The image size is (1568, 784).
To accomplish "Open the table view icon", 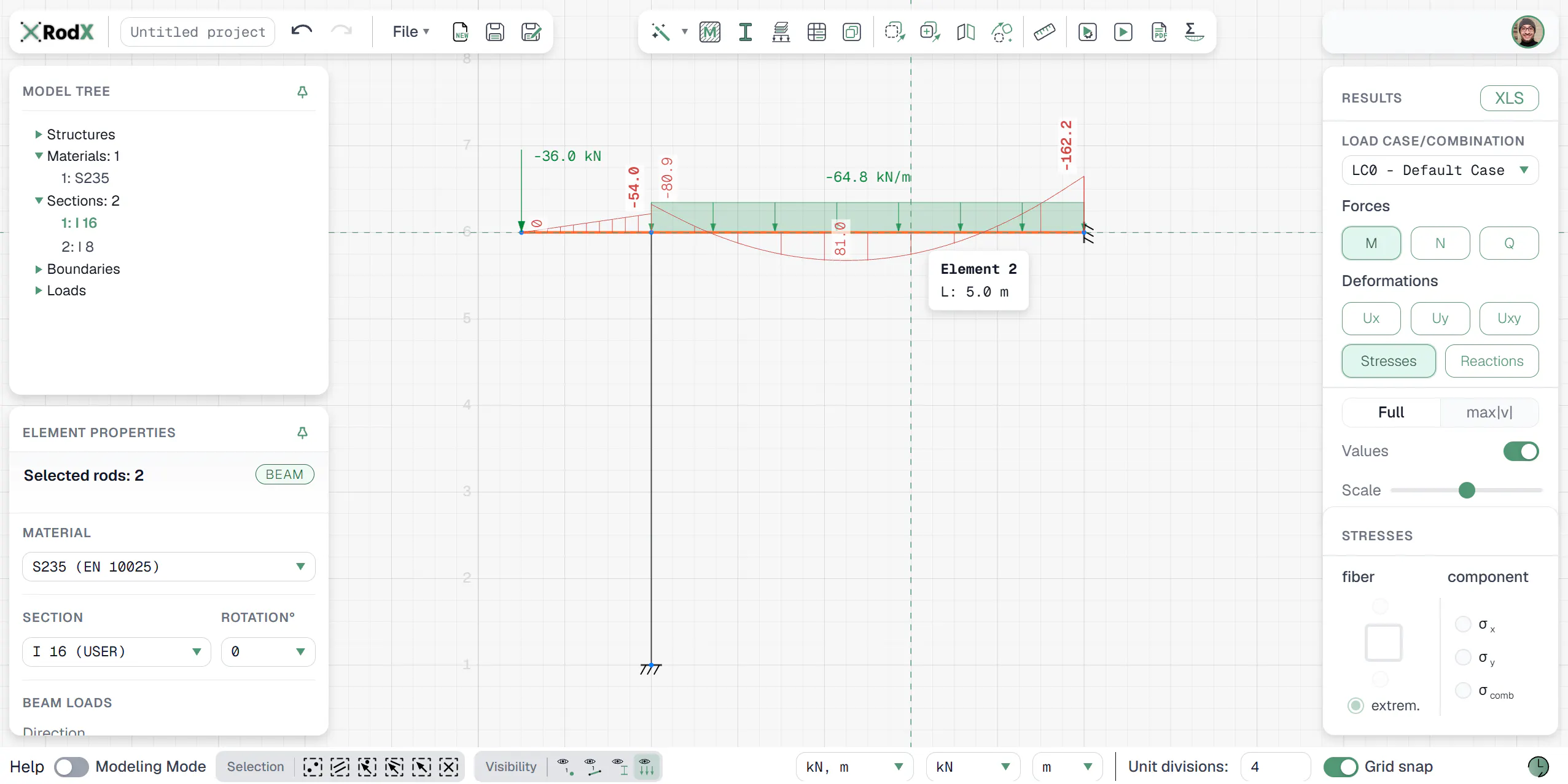I will (x=816, y=31).
